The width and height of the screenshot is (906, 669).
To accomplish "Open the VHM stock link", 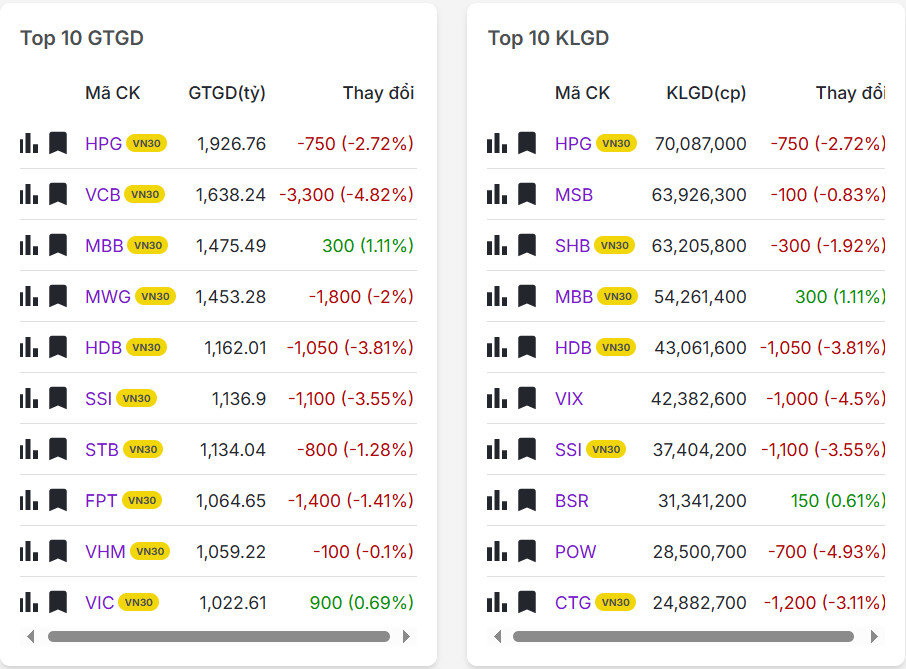I will tap(104, 551).
